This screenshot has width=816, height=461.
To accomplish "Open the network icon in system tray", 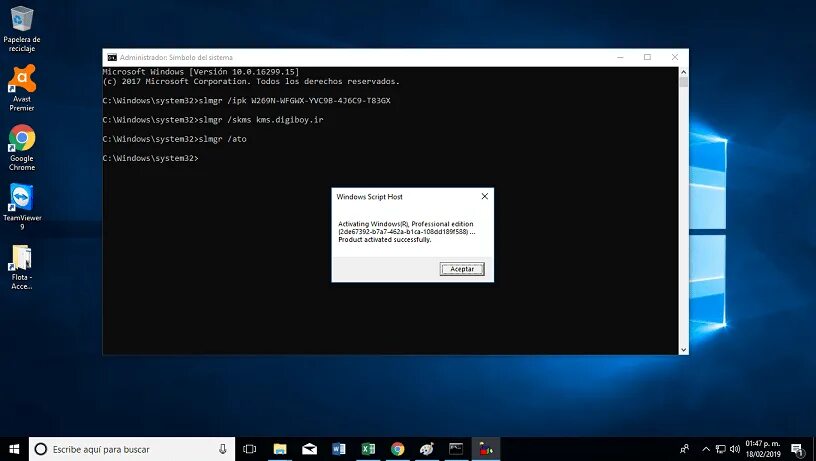I will (720, 449).
